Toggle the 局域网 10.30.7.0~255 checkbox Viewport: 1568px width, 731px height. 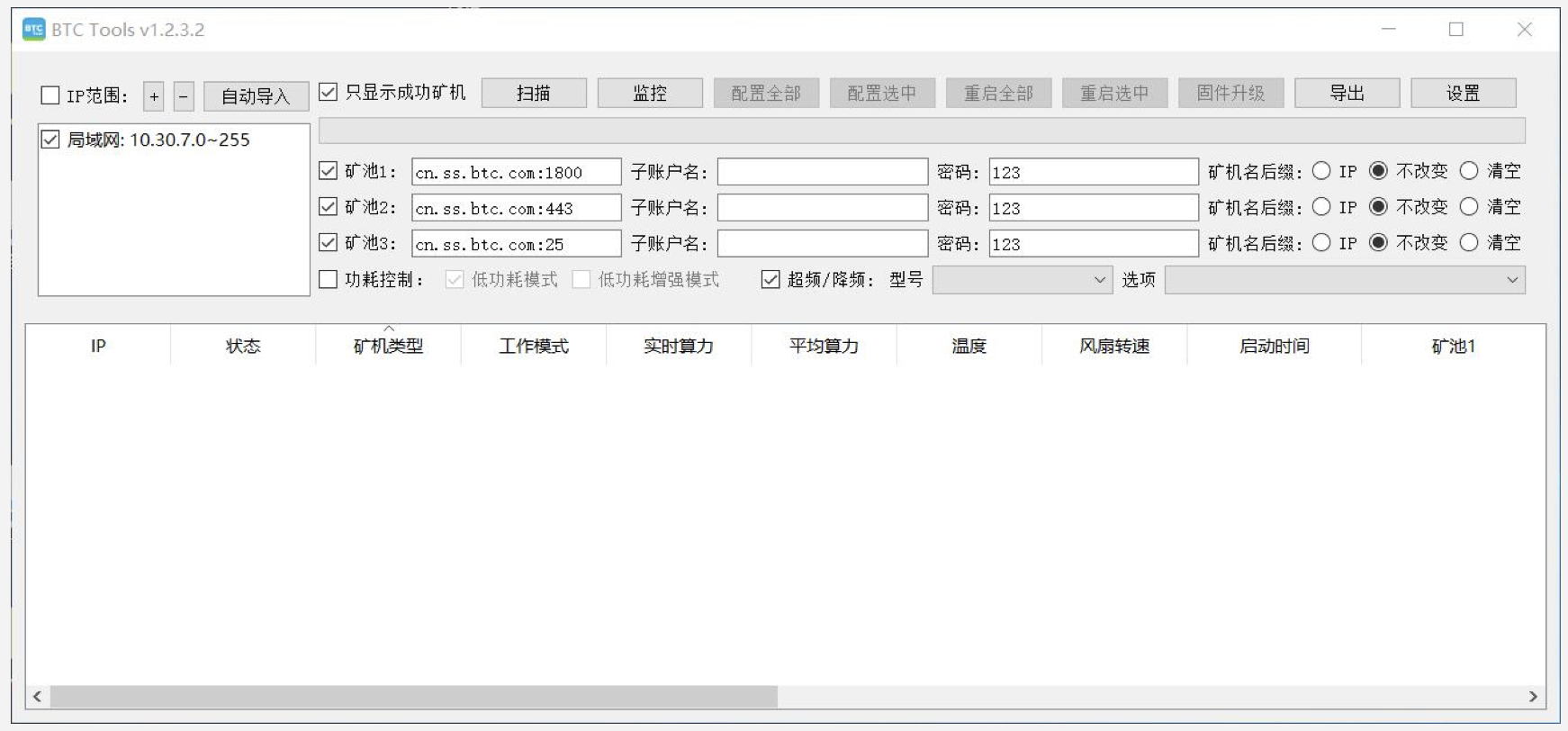click(x=50, y=140)
